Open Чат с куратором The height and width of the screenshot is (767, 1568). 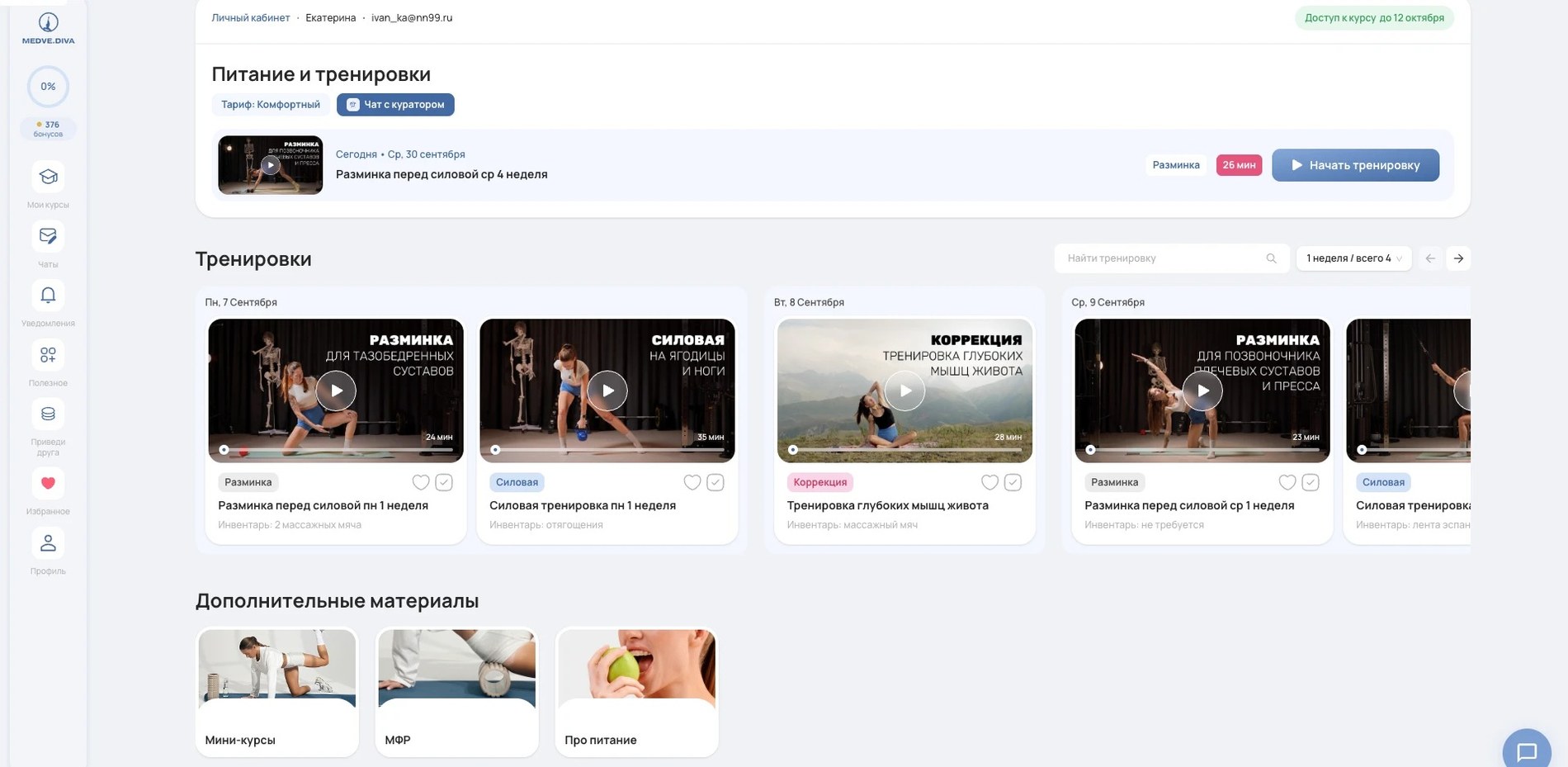tap(395, 105)
